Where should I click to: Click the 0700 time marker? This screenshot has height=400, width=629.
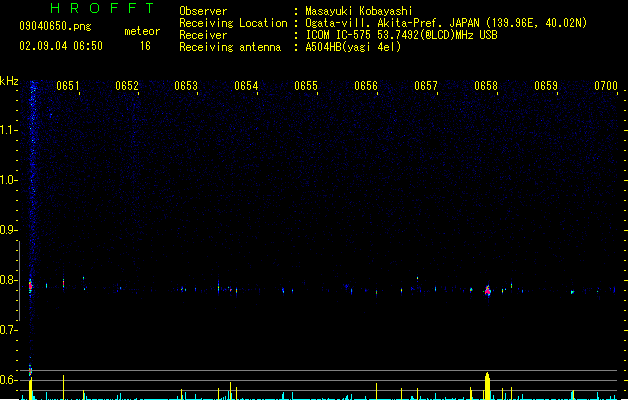606,86
